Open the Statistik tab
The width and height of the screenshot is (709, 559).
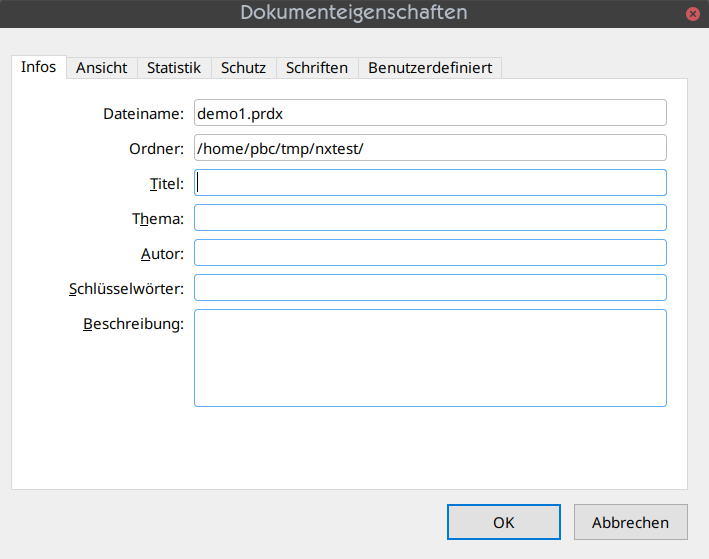(x=174, y=68)
